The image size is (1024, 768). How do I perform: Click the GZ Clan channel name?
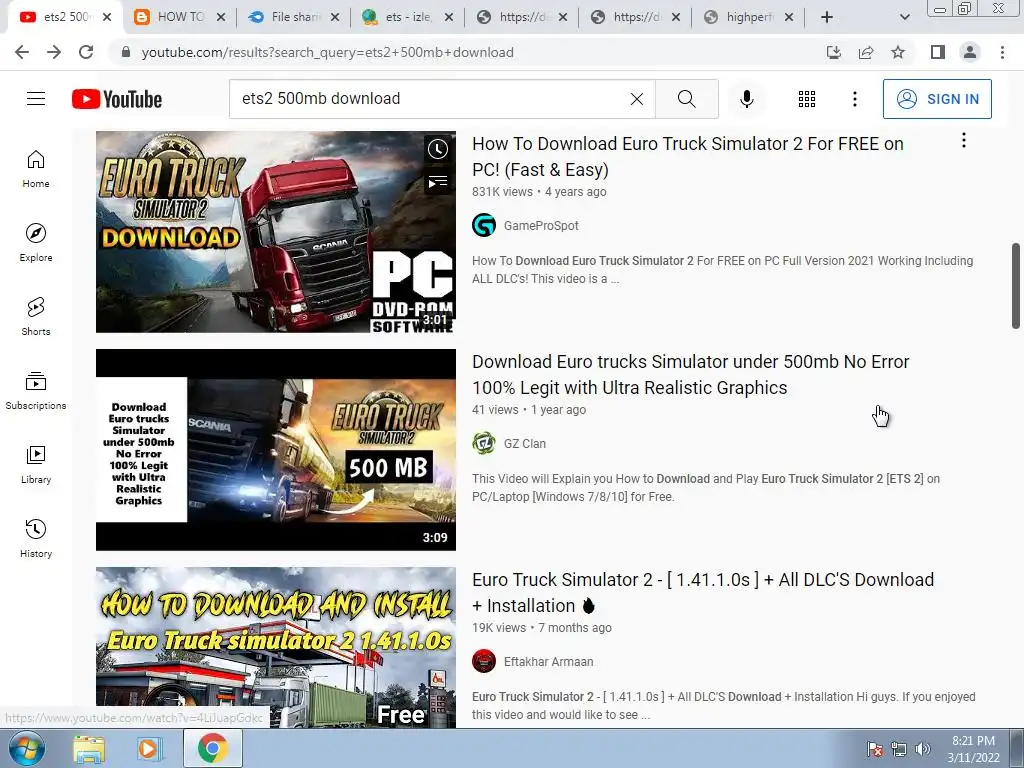coord(524,443)
